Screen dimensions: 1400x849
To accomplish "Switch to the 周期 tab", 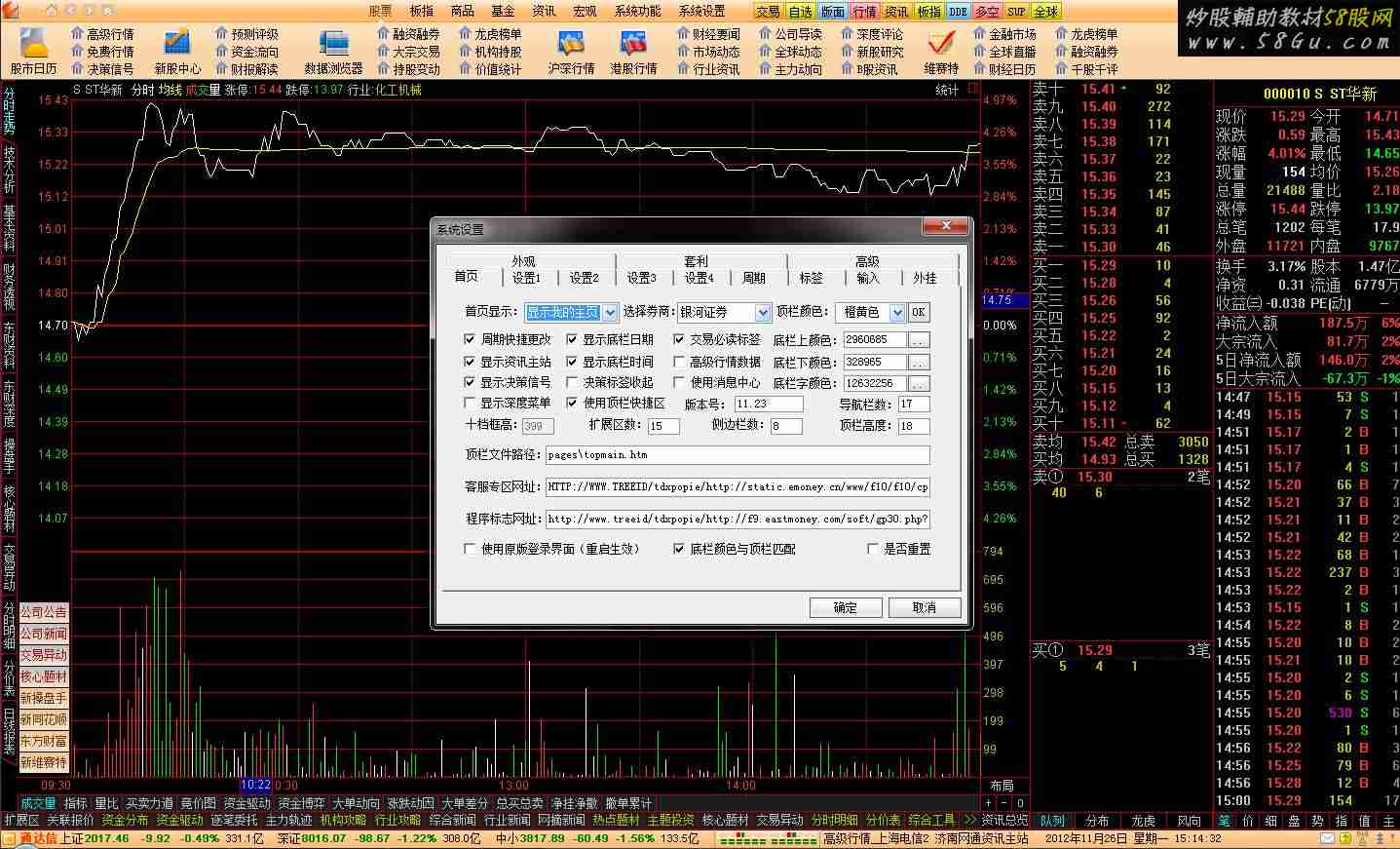I will [x=754, y=278].
